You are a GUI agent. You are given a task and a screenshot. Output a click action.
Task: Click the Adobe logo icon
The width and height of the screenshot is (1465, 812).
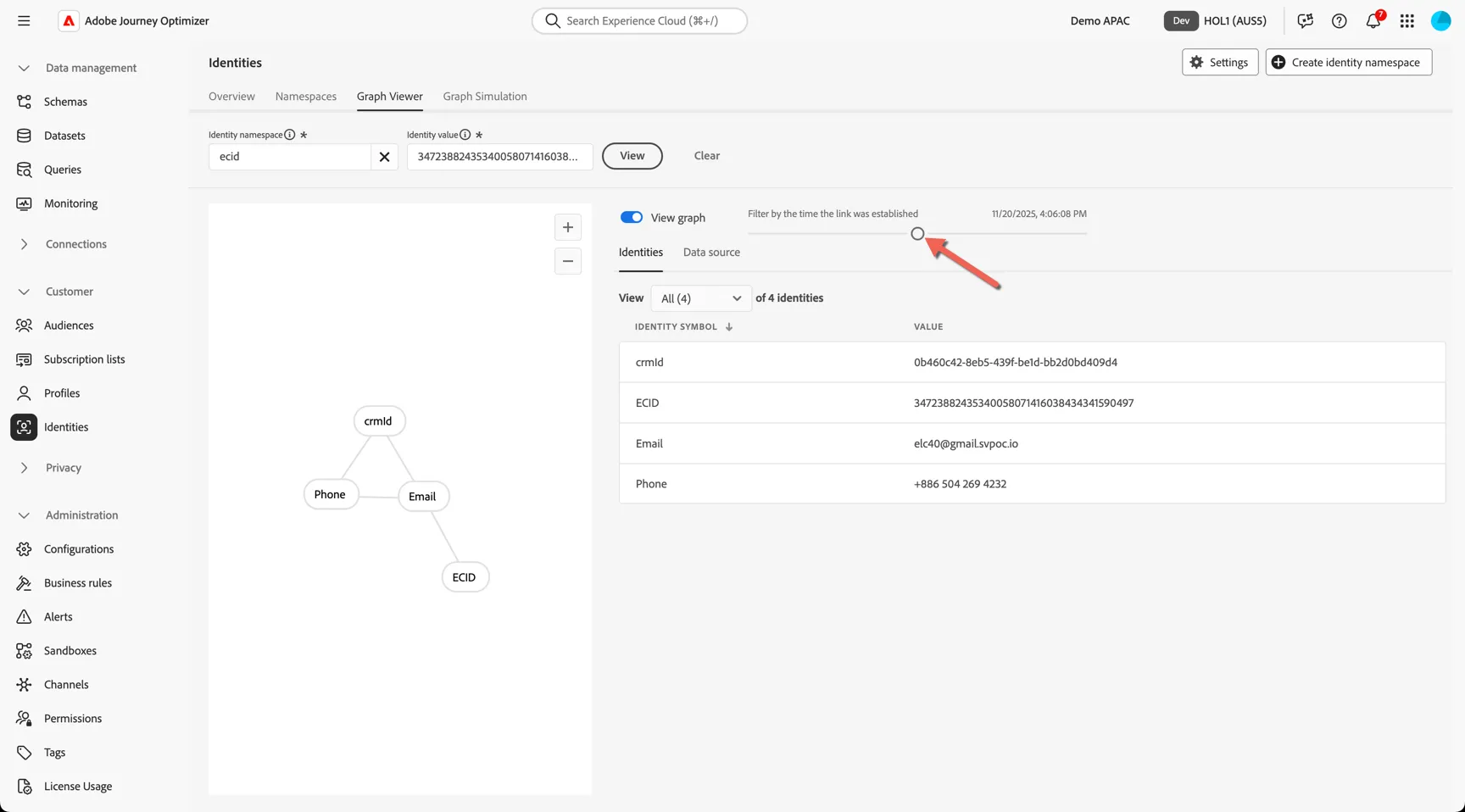pos(69,20)
